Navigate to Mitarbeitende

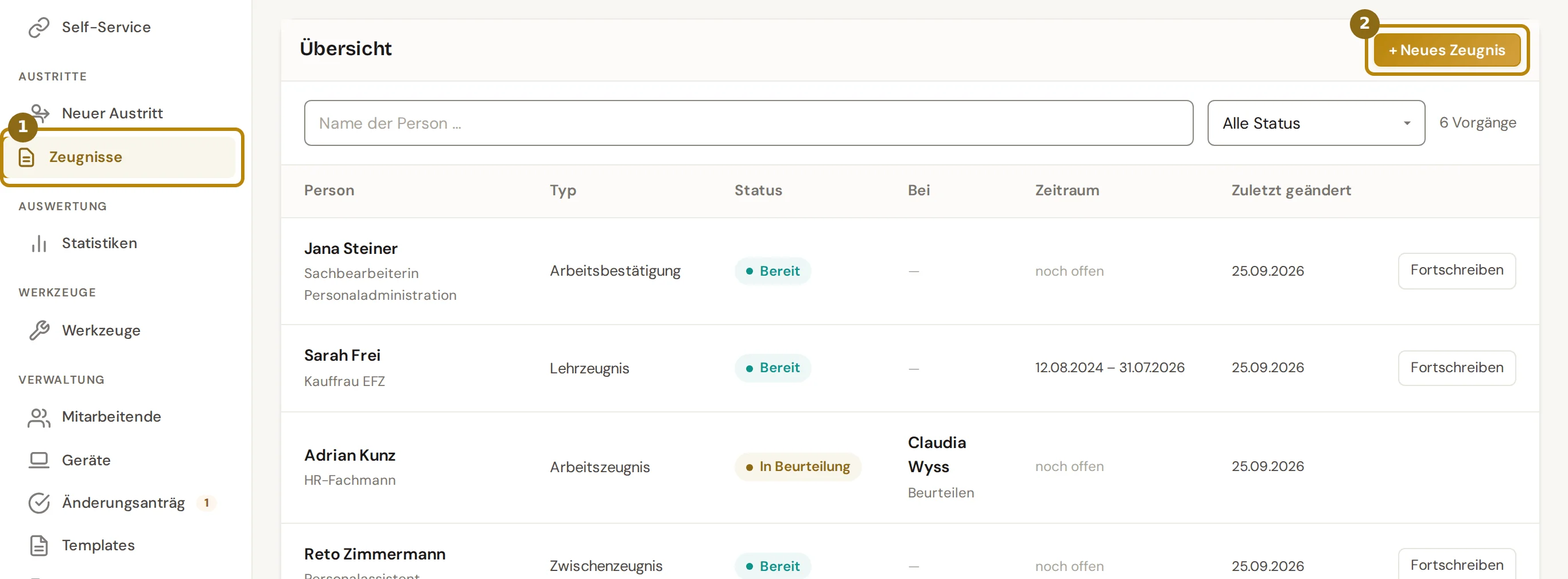point(111,417)
